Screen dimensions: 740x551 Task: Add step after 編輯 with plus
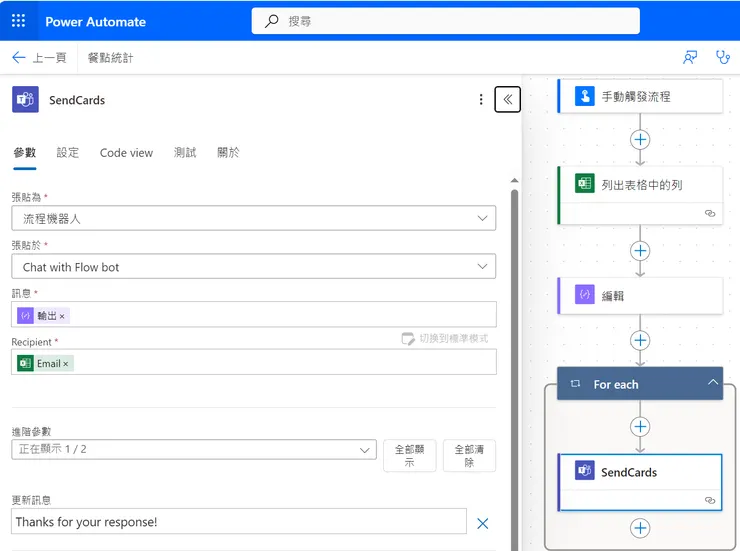tap(640, 340)
